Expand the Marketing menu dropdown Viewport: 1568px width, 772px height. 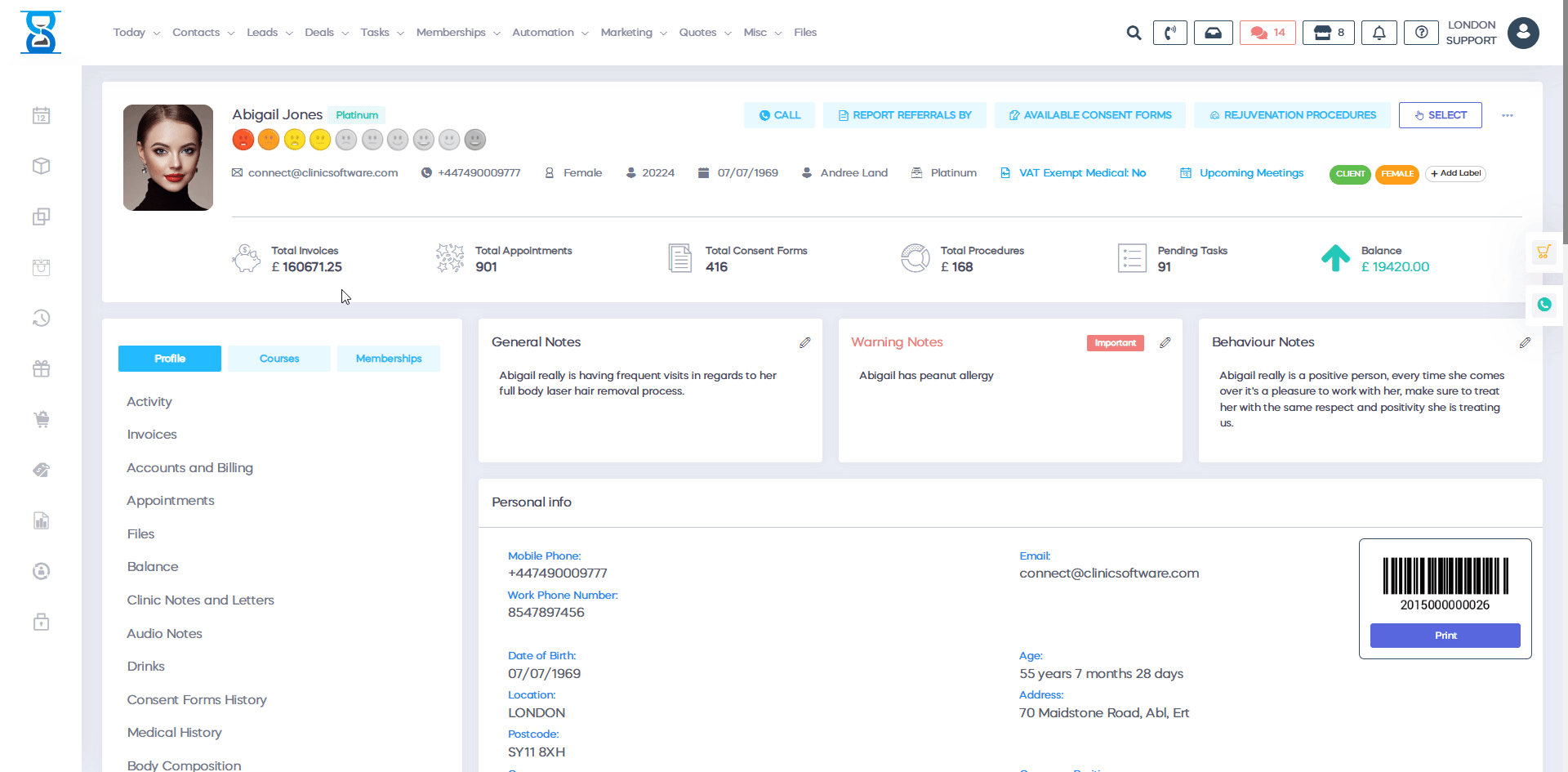632,32
